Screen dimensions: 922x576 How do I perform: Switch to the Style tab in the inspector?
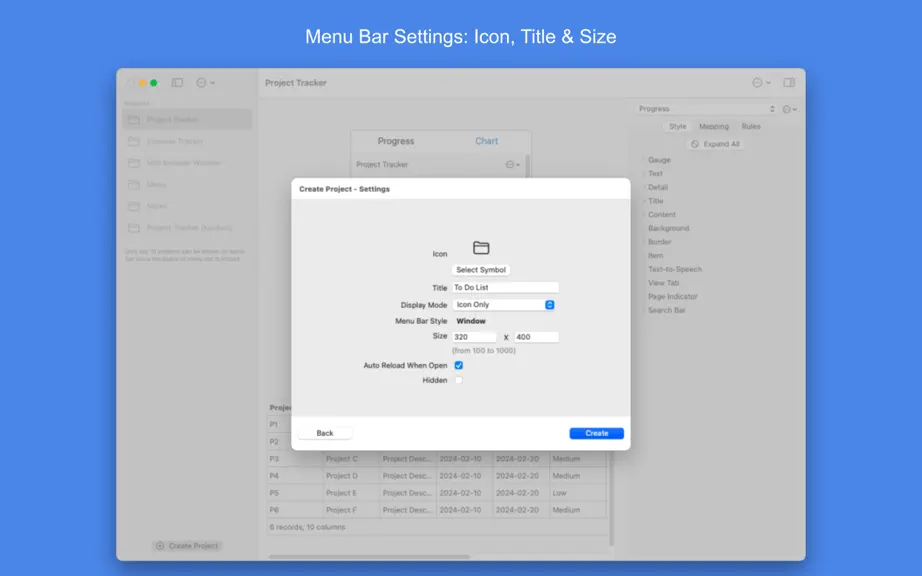click(677, 126)
